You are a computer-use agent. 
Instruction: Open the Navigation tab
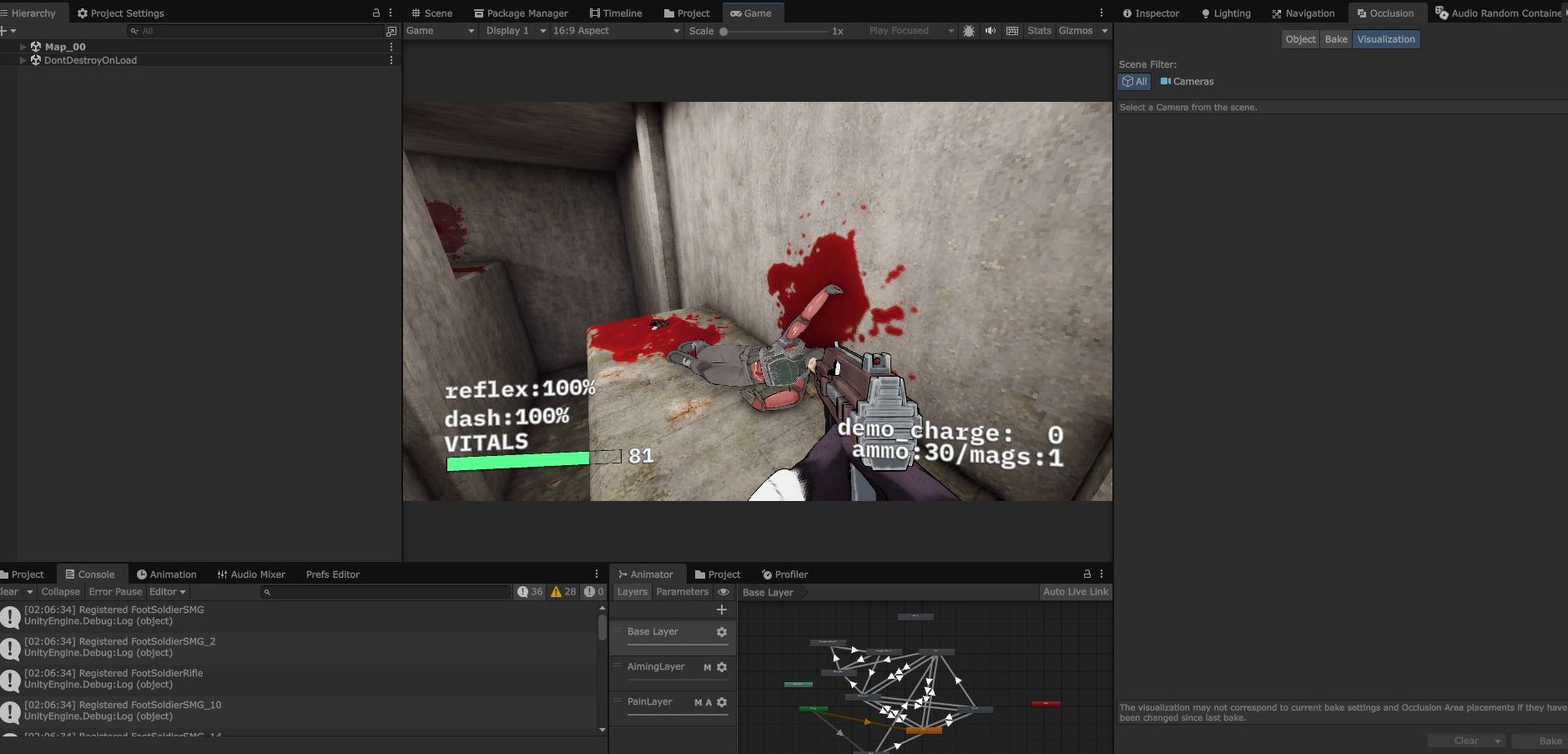(1303, 13)
